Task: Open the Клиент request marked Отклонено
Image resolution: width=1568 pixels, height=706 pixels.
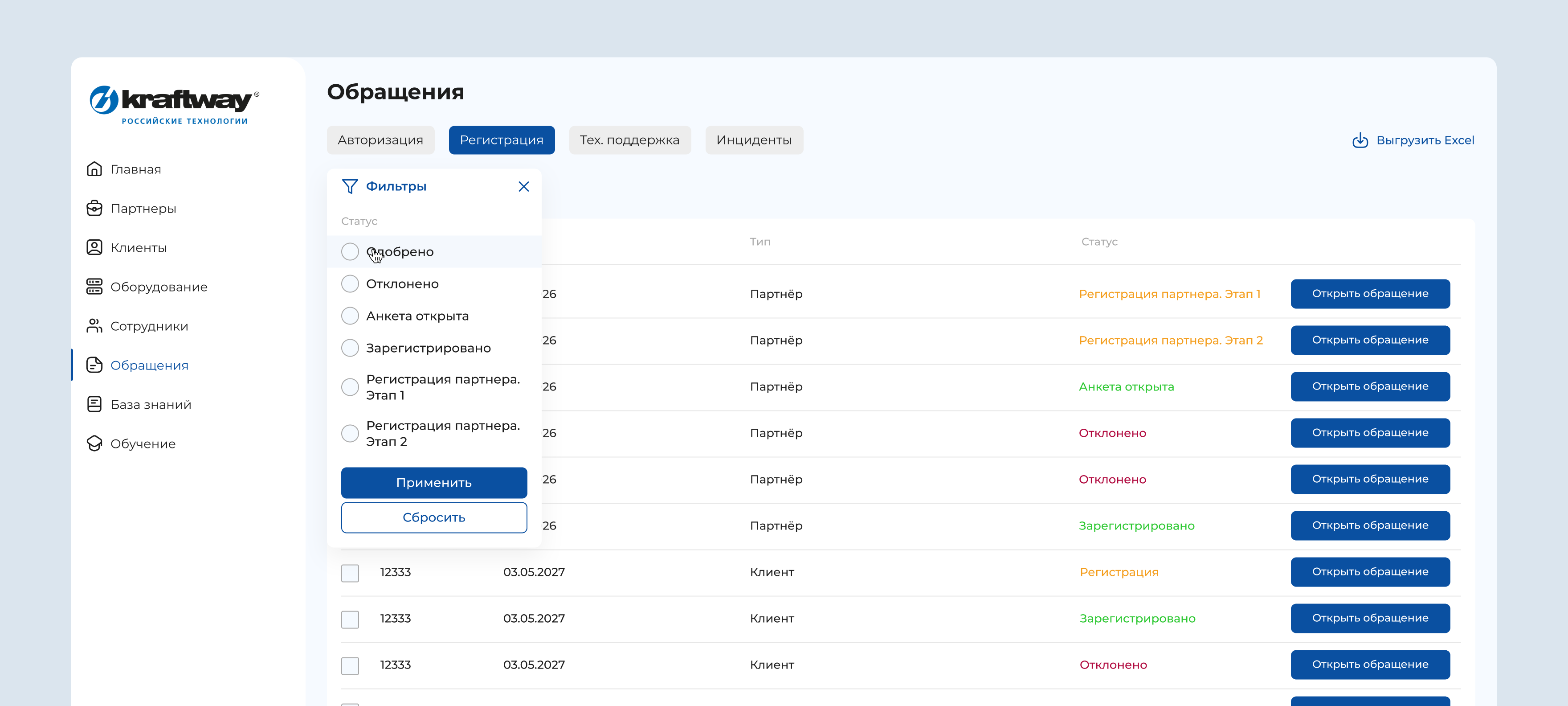Action: tap(1370, 664)
